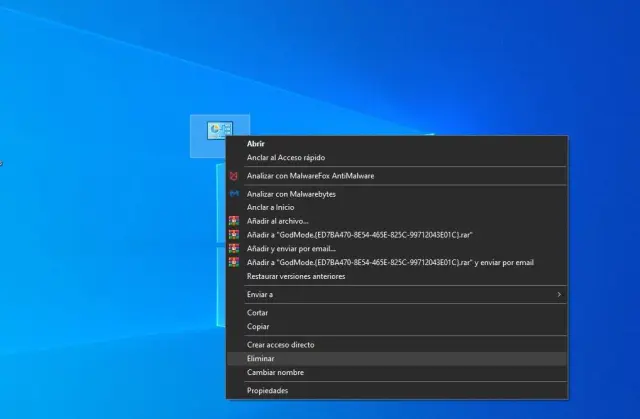The width and height of the screenshot is (640, 419).
Task: Click the Malwarebytes logo icon
Action: (x=234, y=194)
